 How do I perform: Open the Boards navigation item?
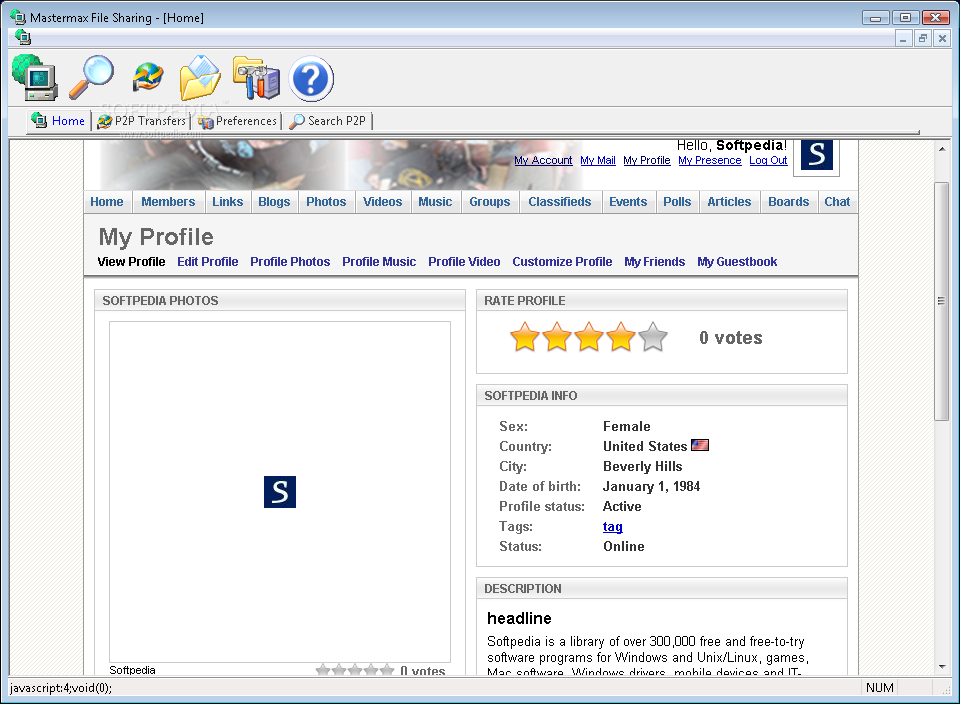[789, 201]
